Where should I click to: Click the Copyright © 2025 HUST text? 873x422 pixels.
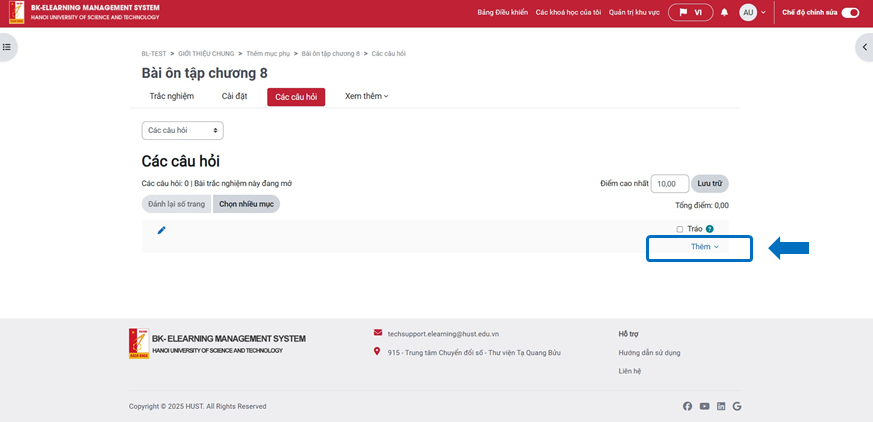[198, 406]
